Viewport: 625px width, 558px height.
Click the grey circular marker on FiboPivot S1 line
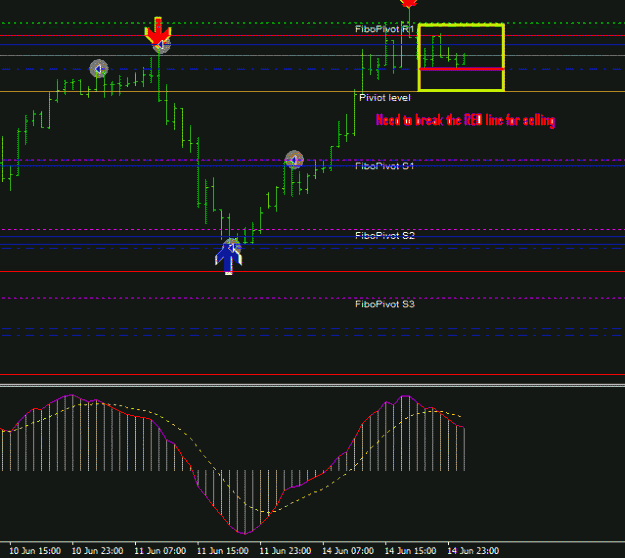click(x=294, y=160)
